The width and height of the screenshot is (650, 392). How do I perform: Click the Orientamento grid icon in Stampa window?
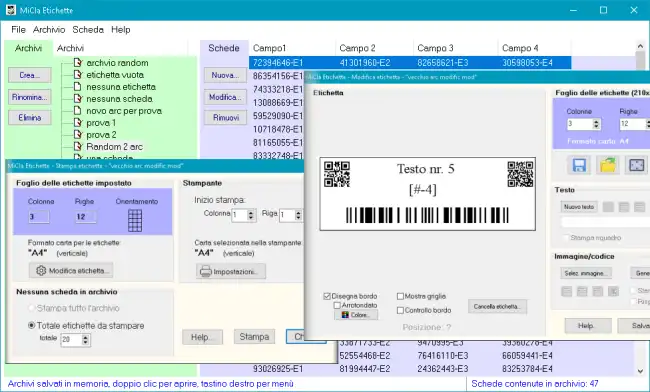pos(135,220)
